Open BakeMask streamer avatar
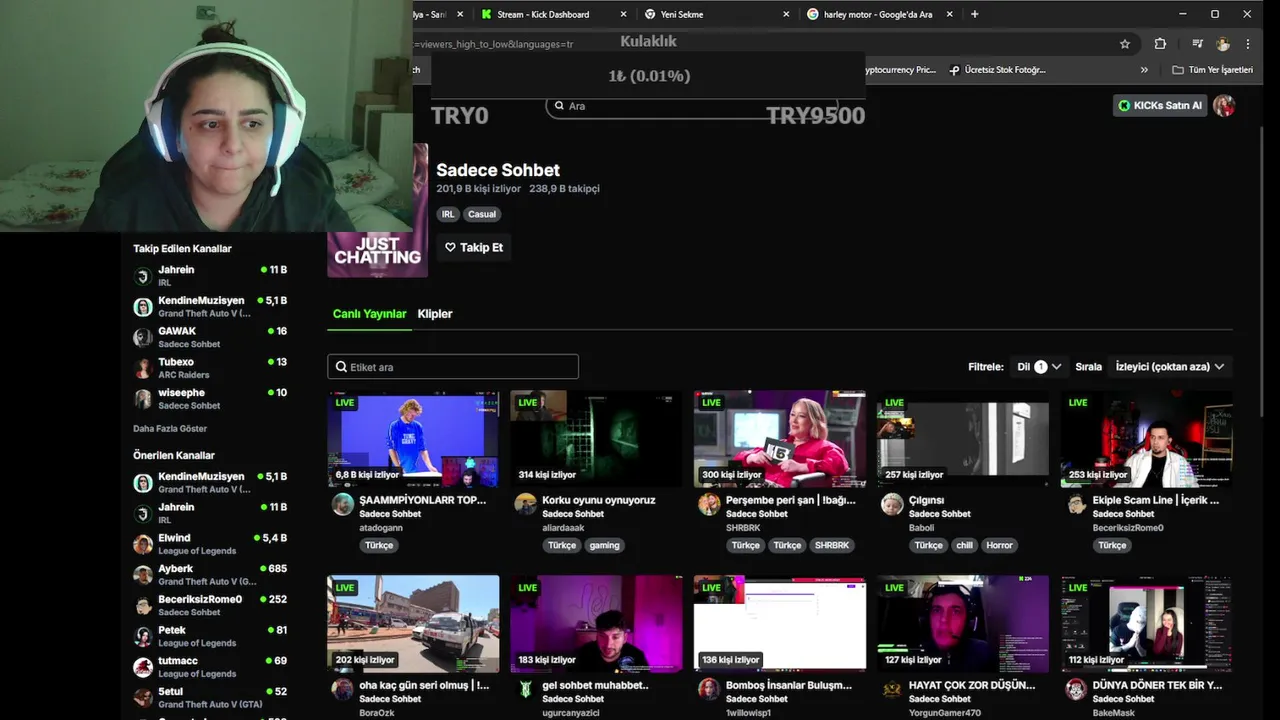The image size is (1280, 720). (1076, 689)
